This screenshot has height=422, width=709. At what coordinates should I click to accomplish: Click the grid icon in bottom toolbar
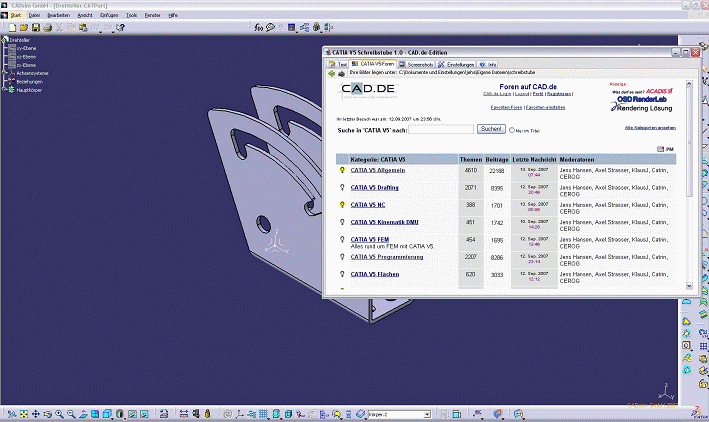click(264, 414)
